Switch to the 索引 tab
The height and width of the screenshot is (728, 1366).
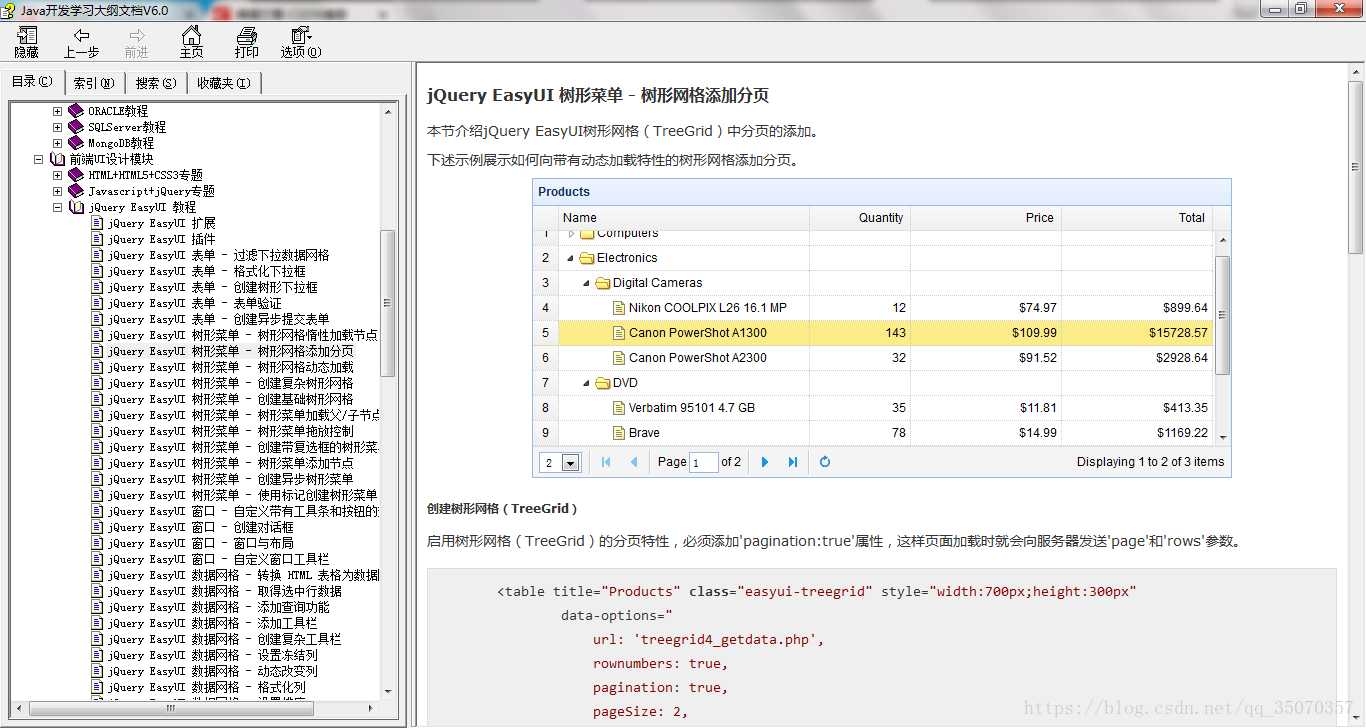94,83
